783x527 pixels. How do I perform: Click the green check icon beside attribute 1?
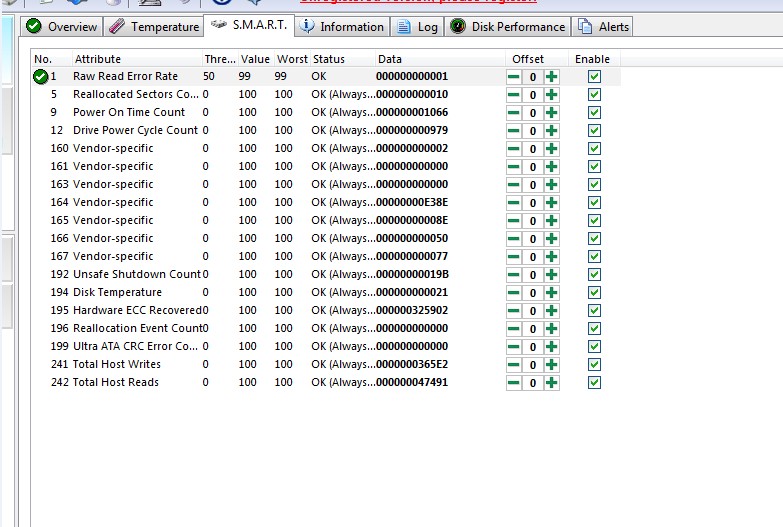pos(40,76)
